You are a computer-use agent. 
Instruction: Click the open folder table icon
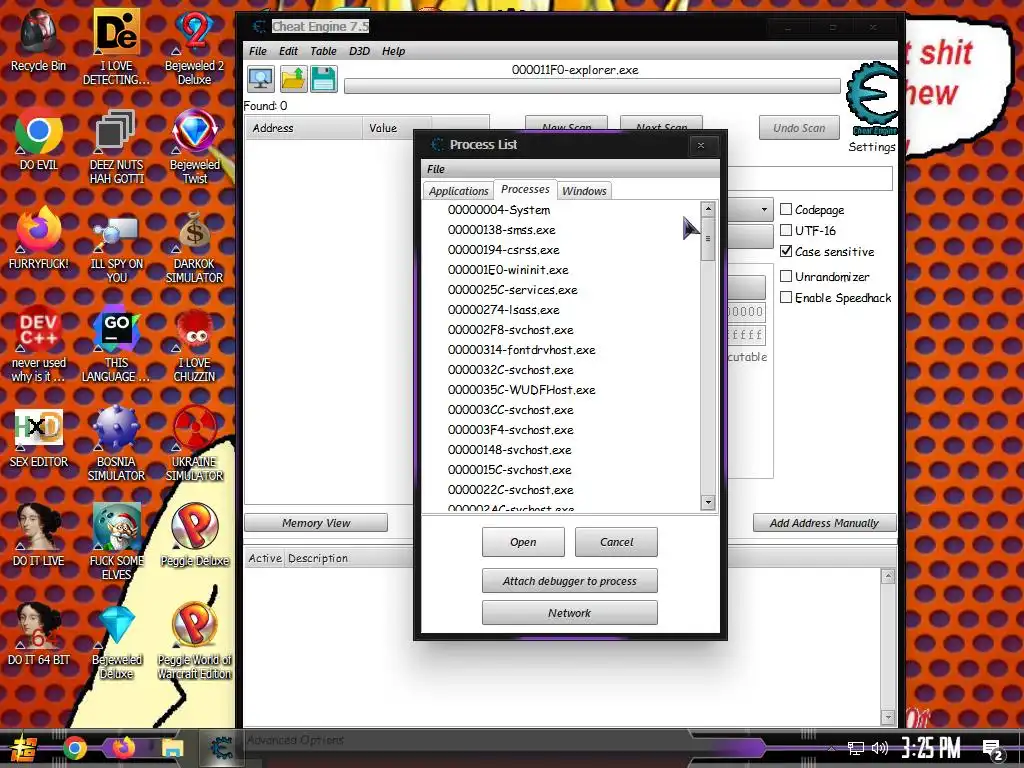[x=293, y=80]
